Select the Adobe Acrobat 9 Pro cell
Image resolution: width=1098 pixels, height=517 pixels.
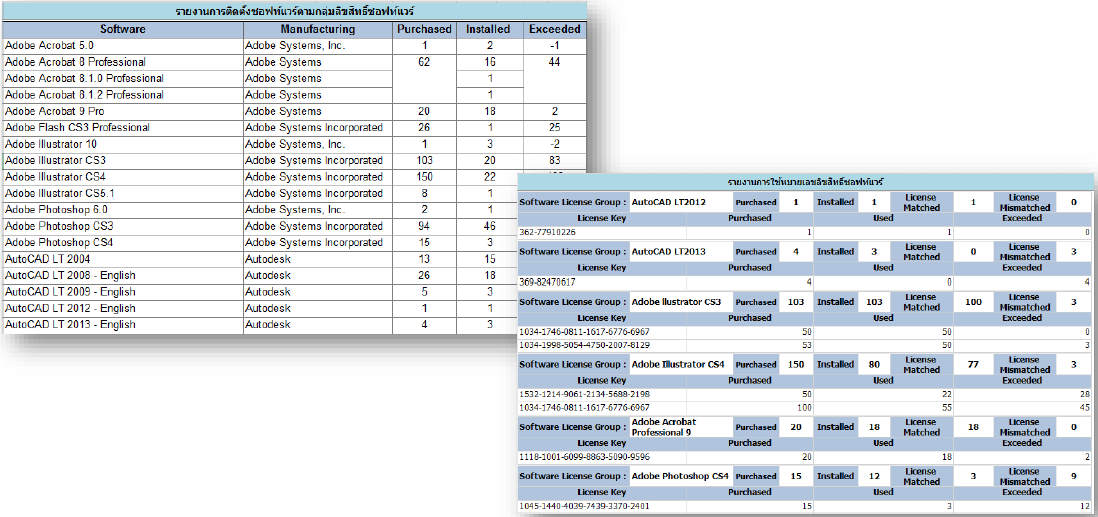(123, 111)
